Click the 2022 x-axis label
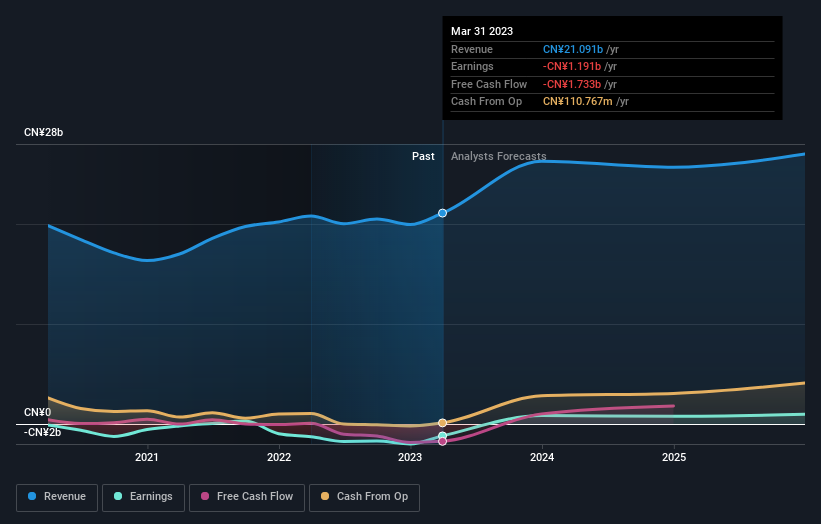 pos(279,458)
